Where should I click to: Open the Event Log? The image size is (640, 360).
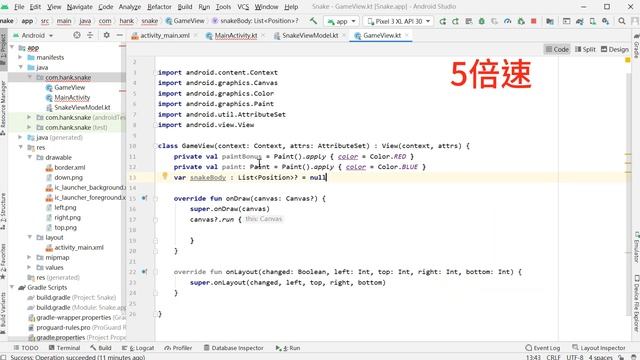[542, 348]
